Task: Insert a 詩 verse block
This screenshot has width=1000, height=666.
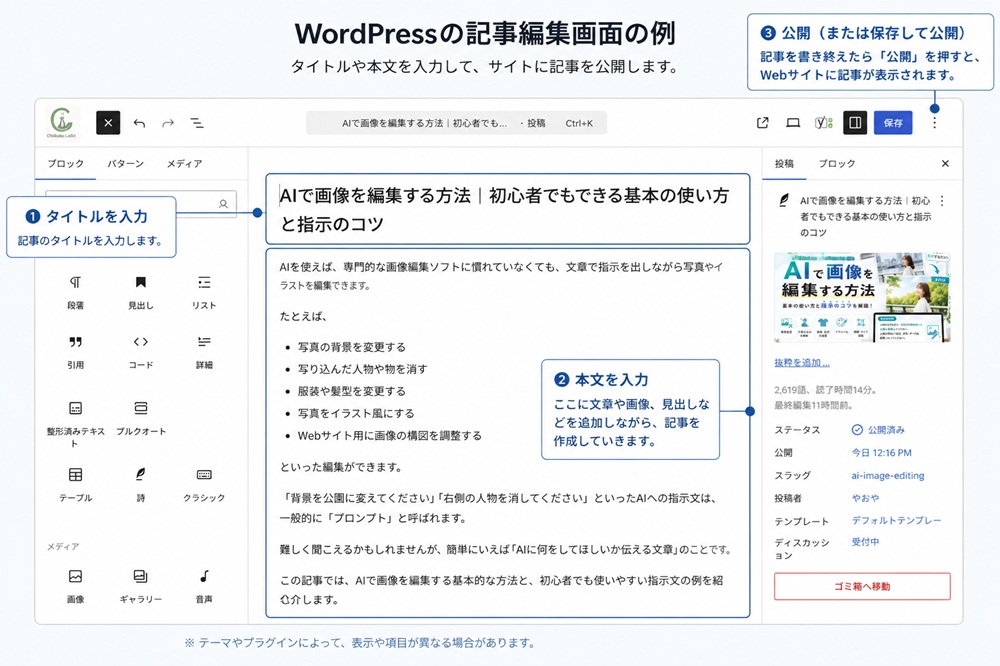Action: click(x=140, y=485)
